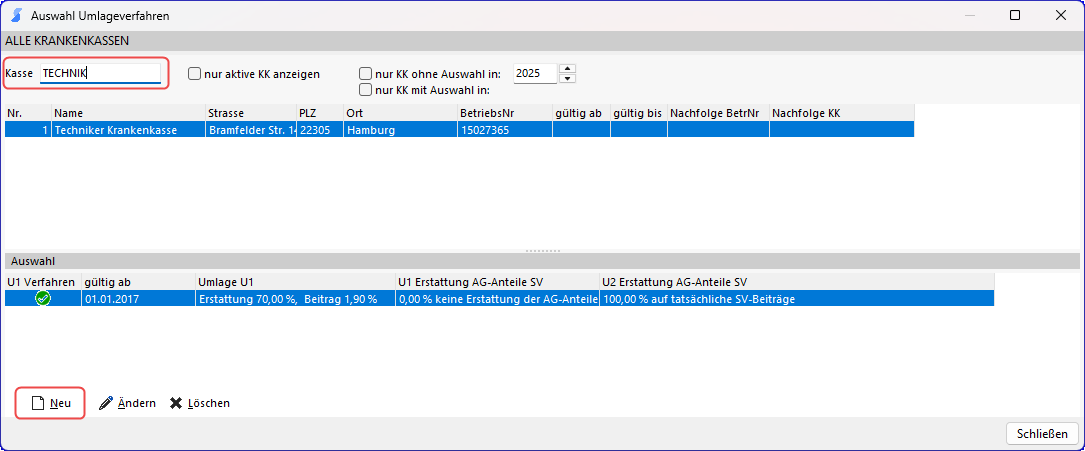
Task: Click the 'U1 Verfahren' column header
Action: pos(43,282)
